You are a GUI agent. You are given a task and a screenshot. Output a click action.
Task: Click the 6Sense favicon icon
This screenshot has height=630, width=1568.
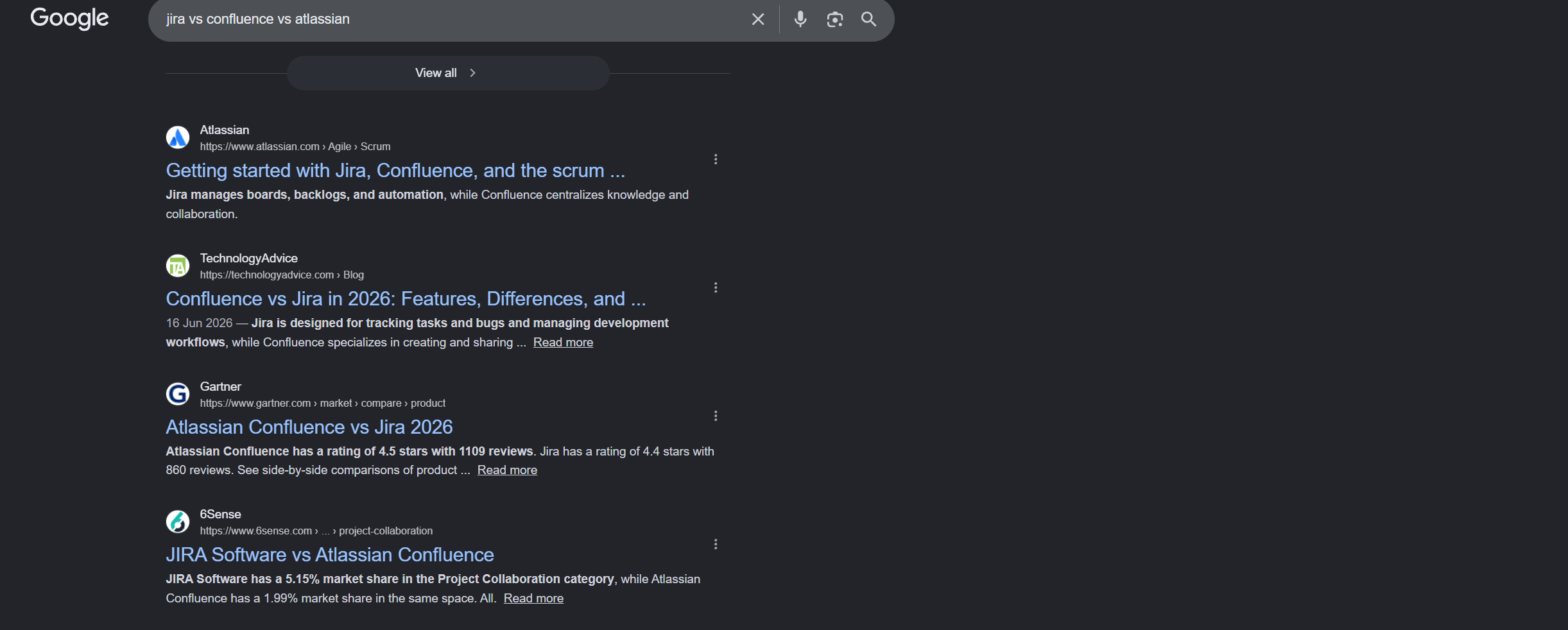pyautogui.click(x=178, y=522)
